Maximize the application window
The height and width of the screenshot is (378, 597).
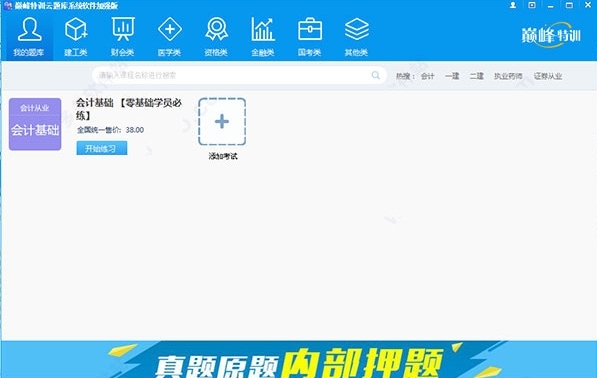pyautogui.click(x=569, y=5)
